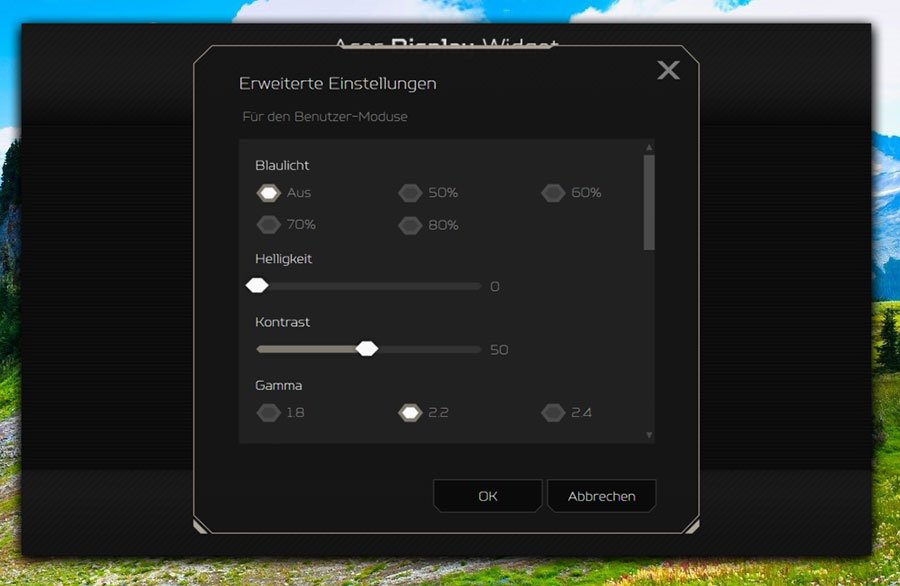900x586 pixels.
Task: Click Kontrast track right of the handle
Action: 430,349
